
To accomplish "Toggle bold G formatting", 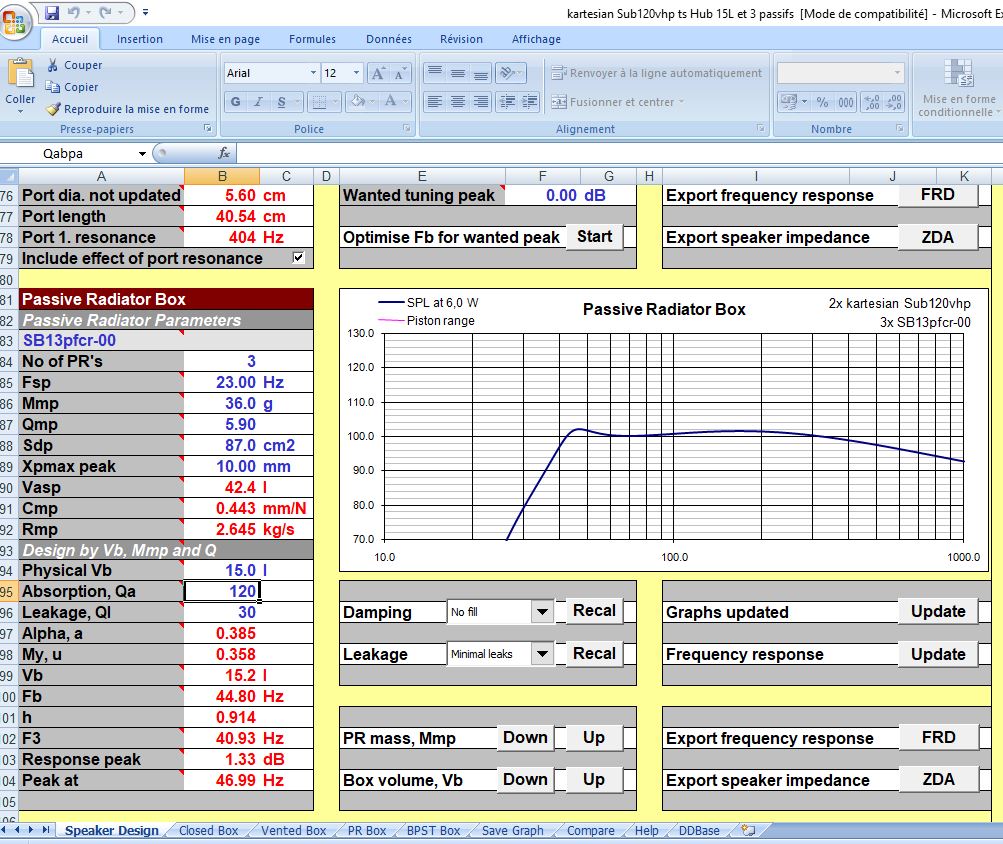I will pyautogui.click(x=235, y=101).
